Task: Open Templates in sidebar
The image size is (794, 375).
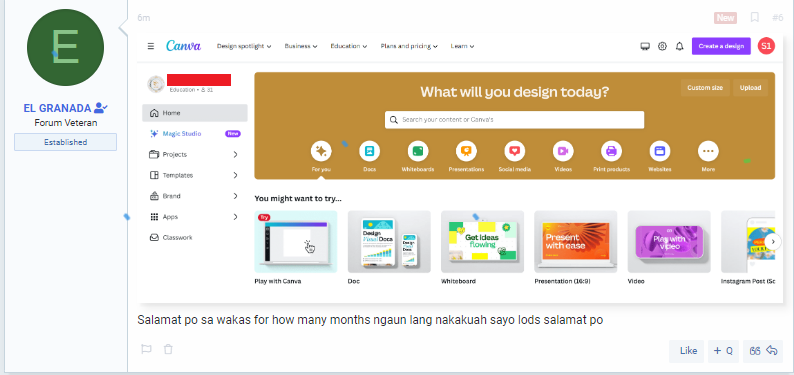Action: (x=194, y=175)
